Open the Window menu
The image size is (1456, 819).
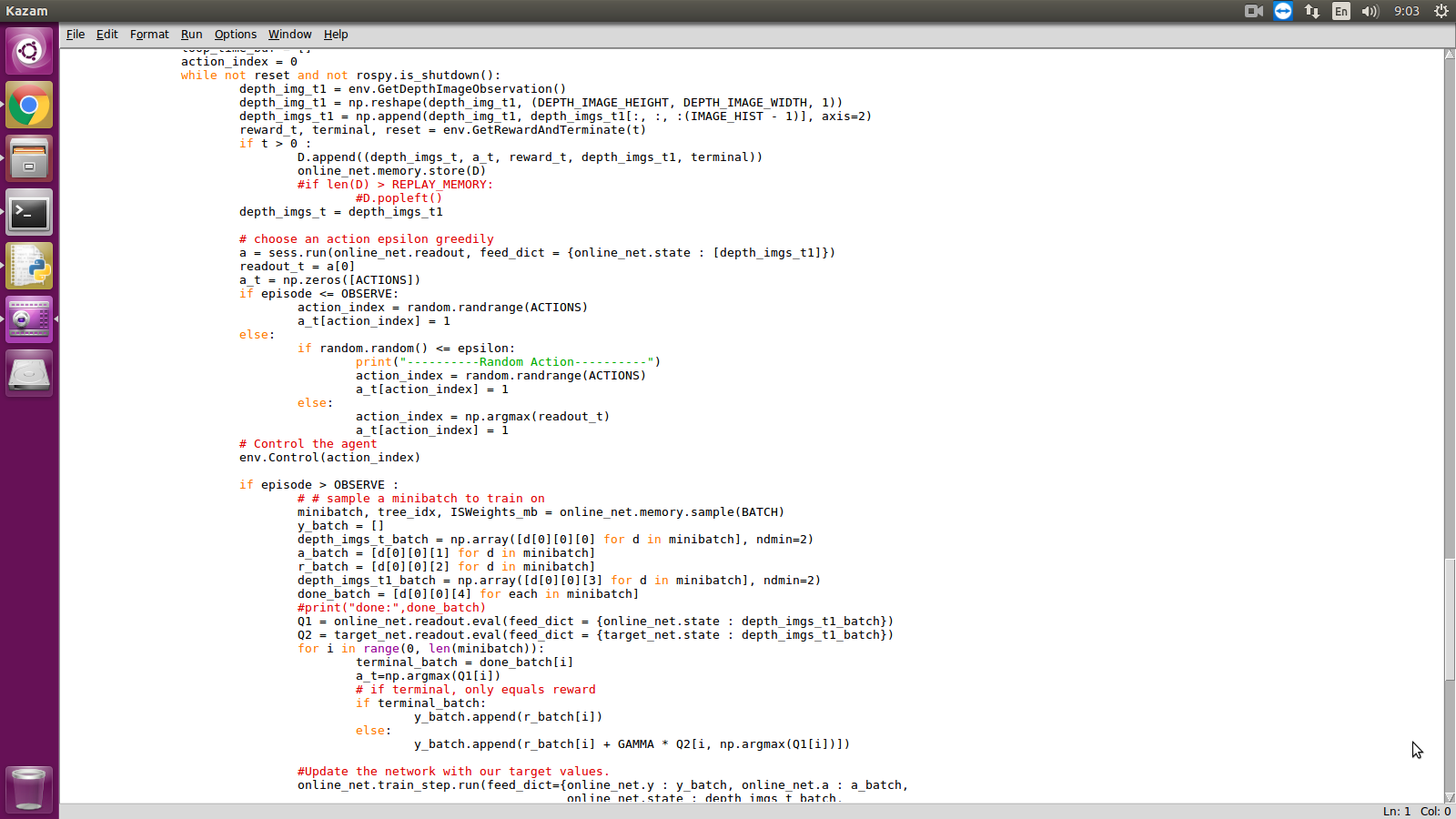(x=289, y=34)
